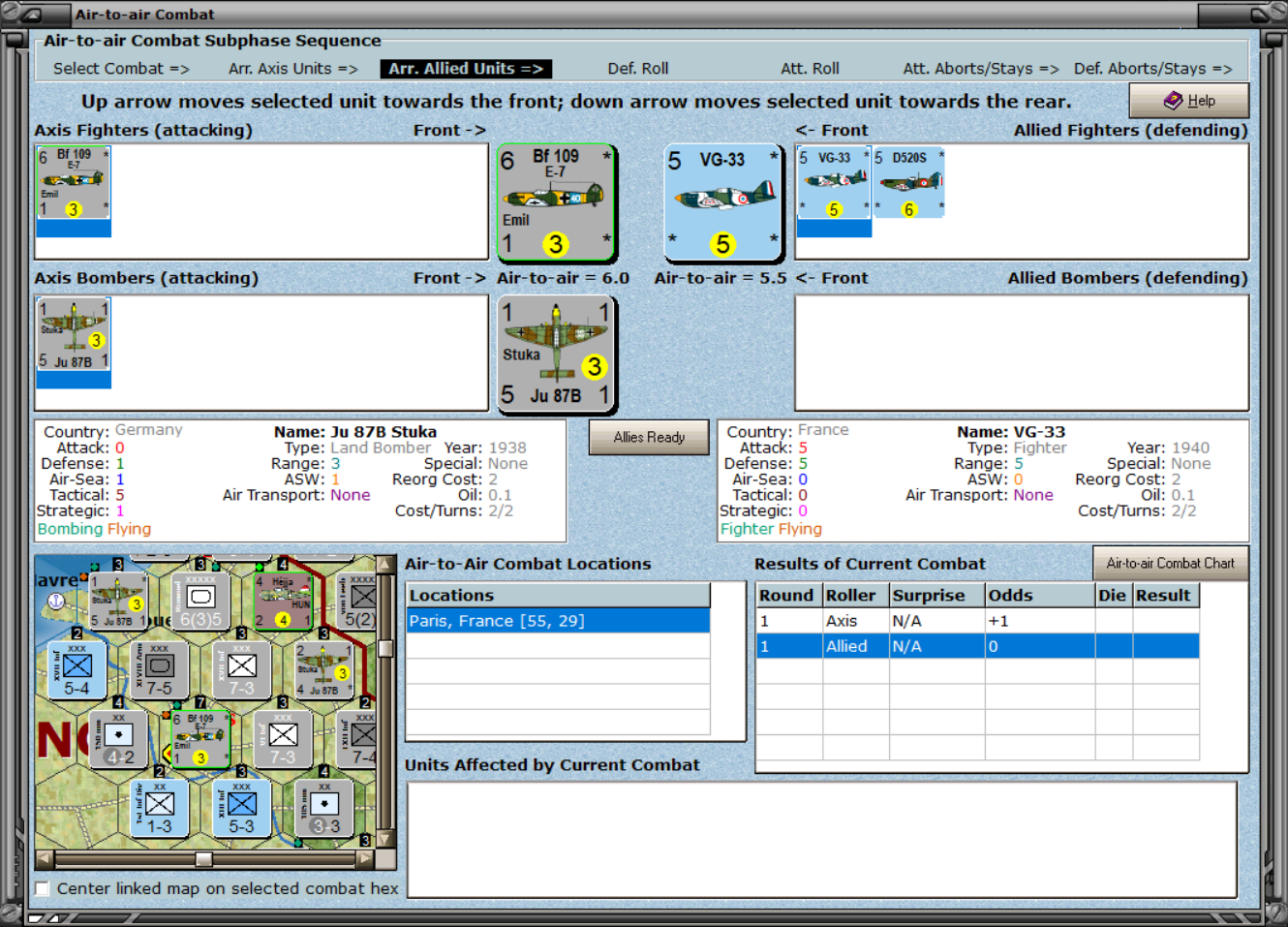Click the gray 4-2 artillery counter on the map
This screenshot has width=1288, height=927.
pyautogui.click(x=118, y=738)
